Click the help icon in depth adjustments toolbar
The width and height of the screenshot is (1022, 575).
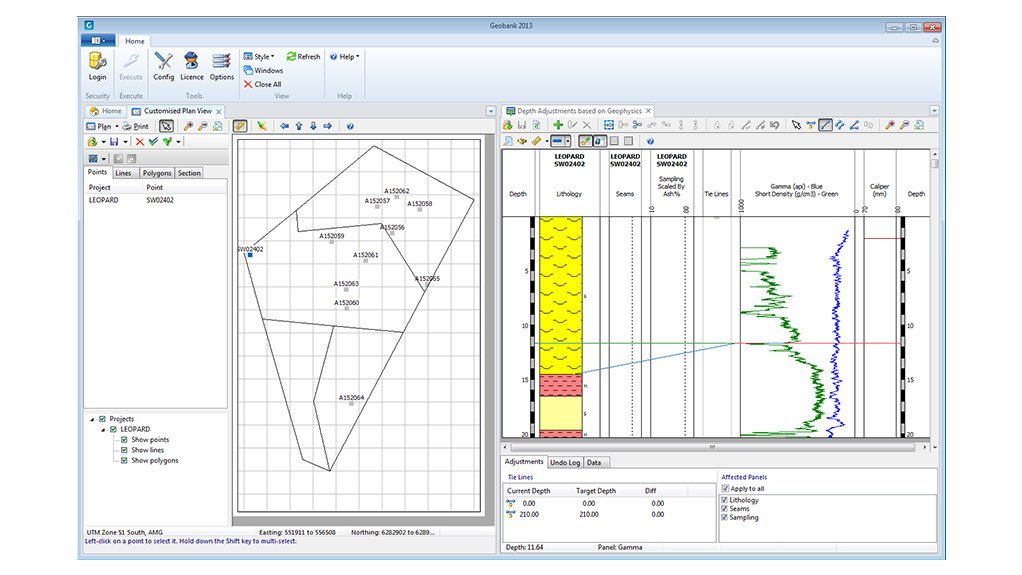click(650, 141)
